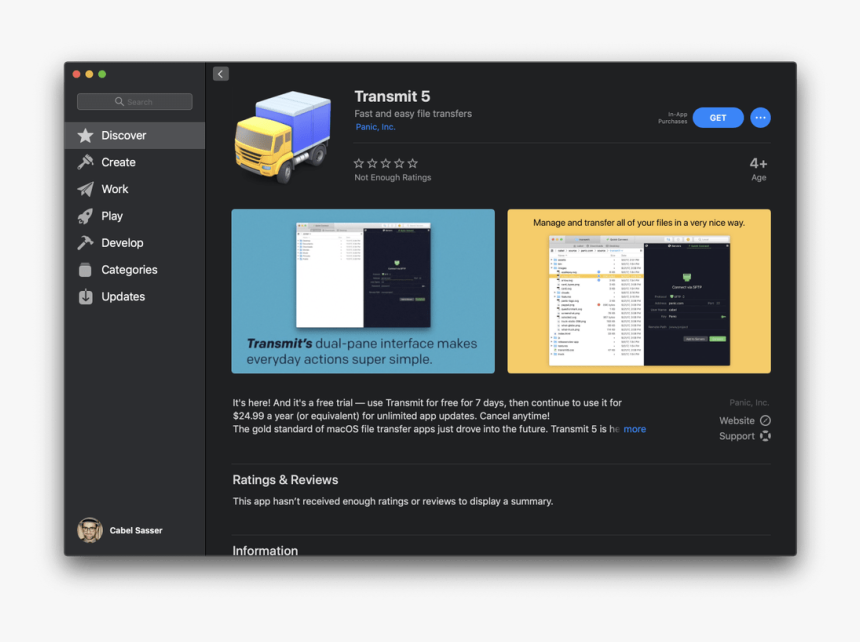The height and width of the screenshot is (642, 860).
Task: Click the Cabel Sasser account name
Action: click(136, 530)
